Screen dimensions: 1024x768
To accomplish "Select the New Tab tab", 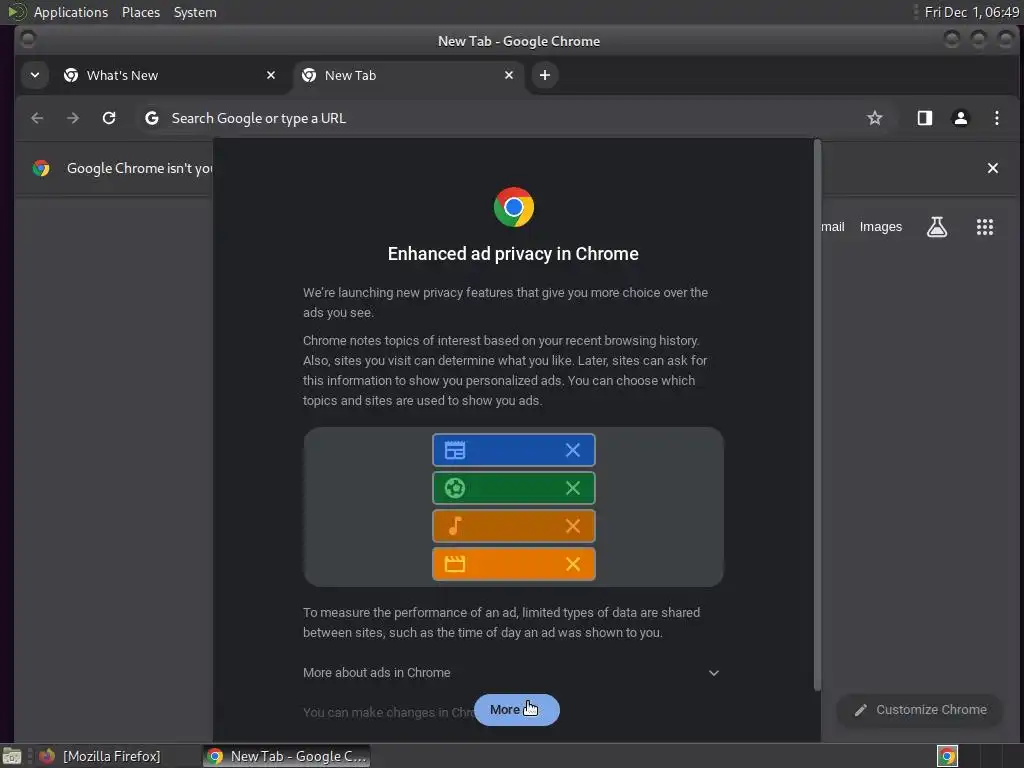I will pos(409,75).
